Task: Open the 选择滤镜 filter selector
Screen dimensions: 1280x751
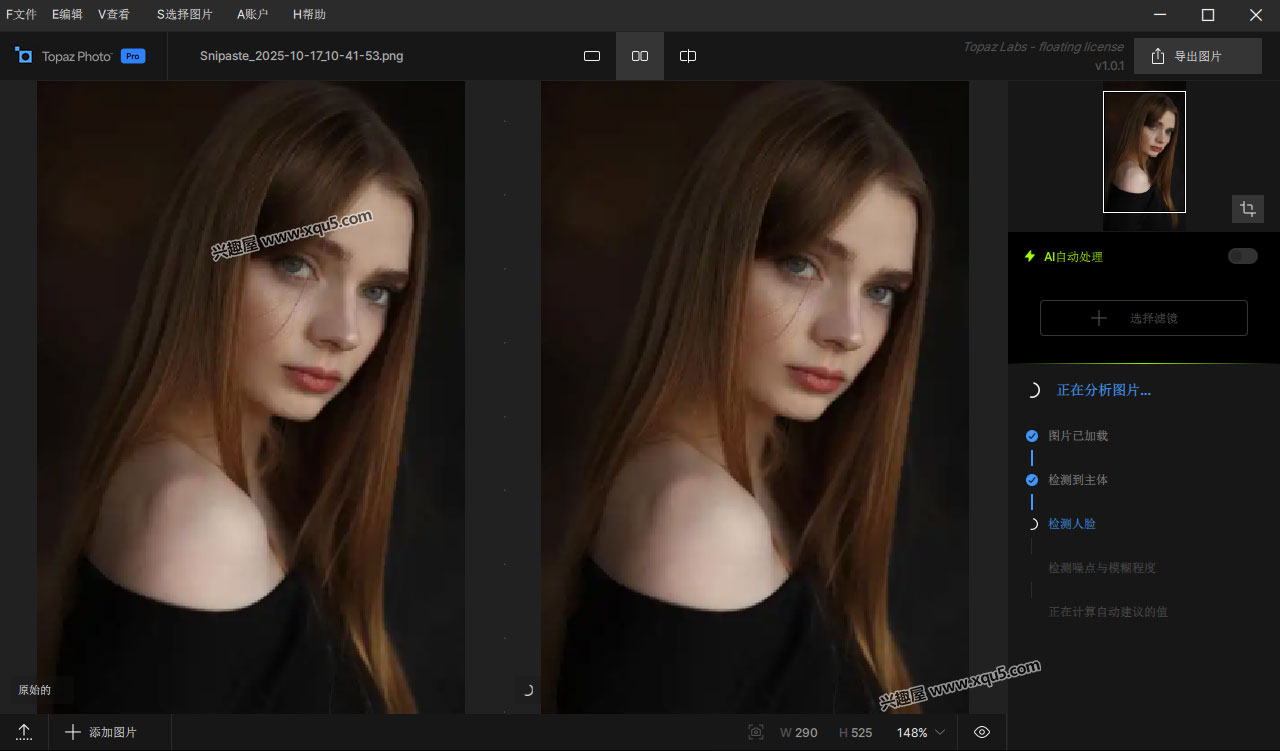Action: 1143,318
